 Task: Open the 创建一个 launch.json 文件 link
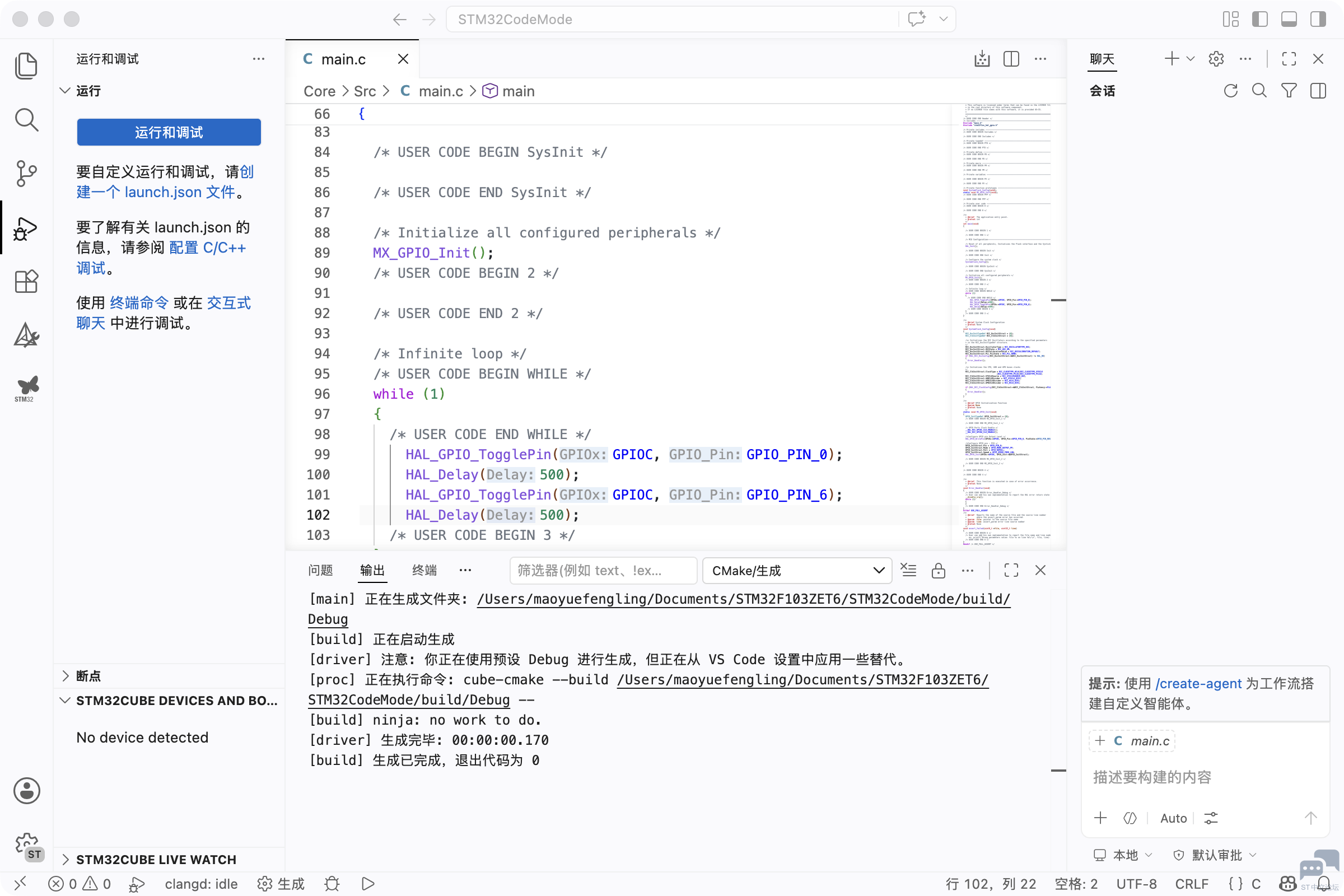(x=165, y=181)
